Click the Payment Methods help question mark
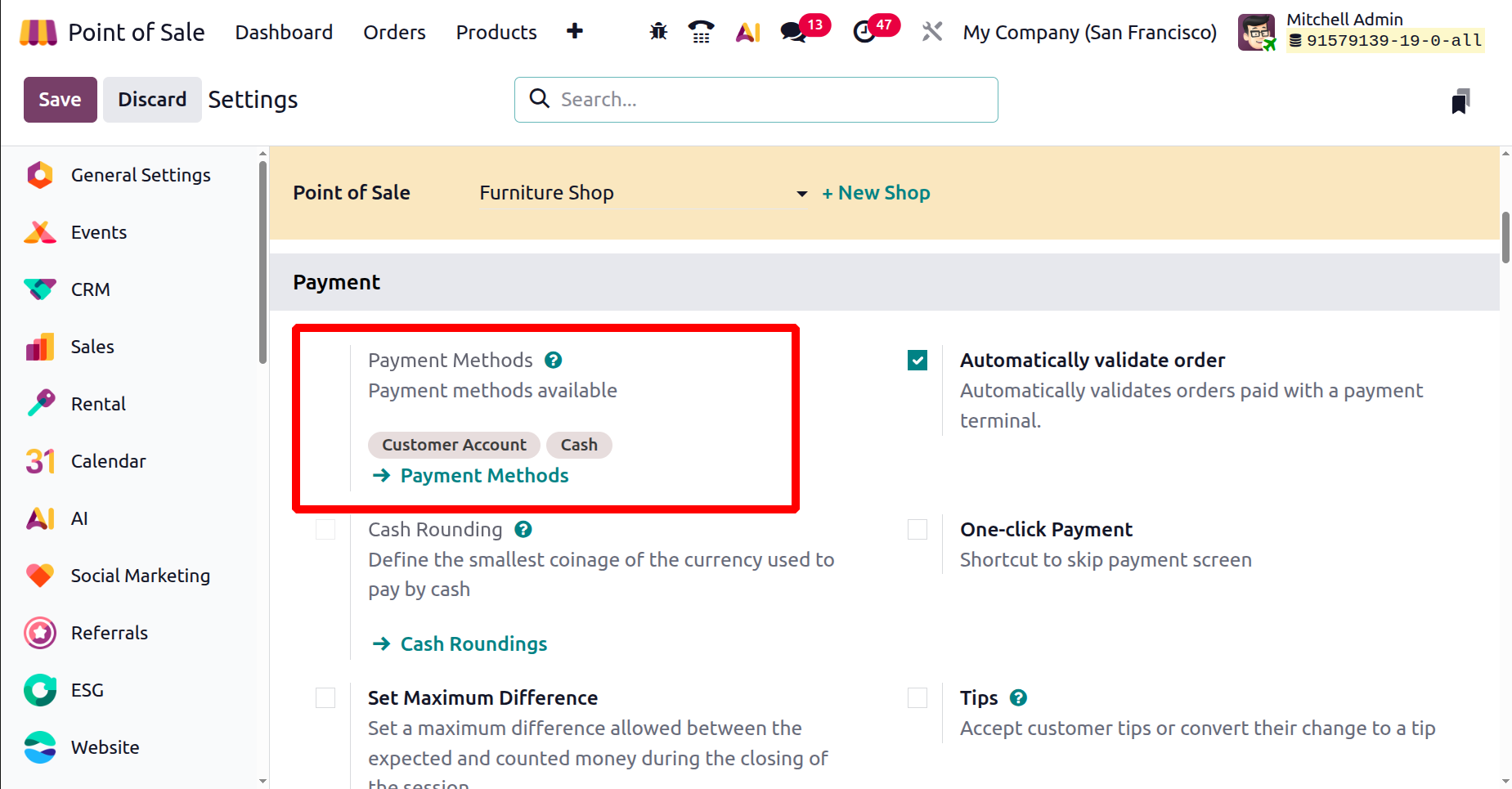The width and height of the screenshot is (1512, 789). [x=554, y=361]
